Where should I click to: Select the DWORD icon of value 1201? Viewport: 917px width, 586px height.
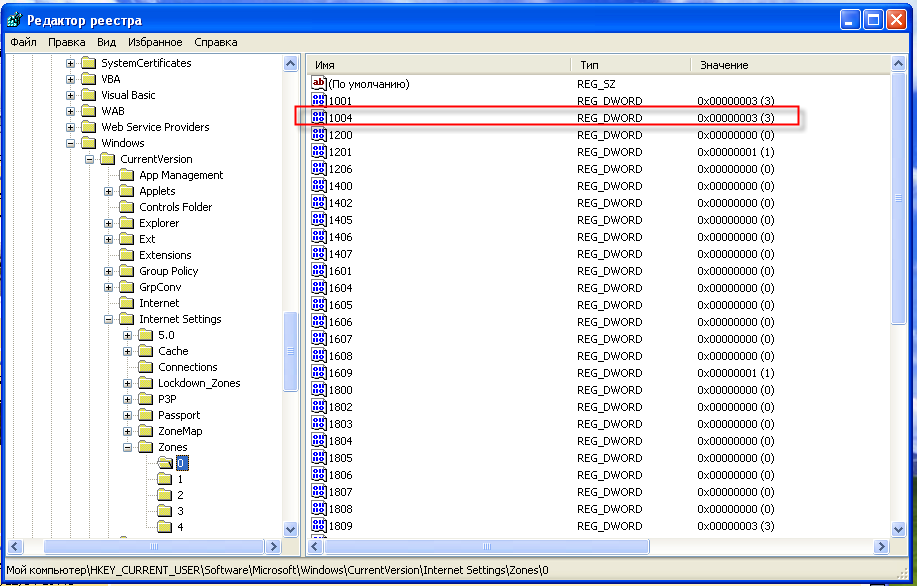click(319, 151)
